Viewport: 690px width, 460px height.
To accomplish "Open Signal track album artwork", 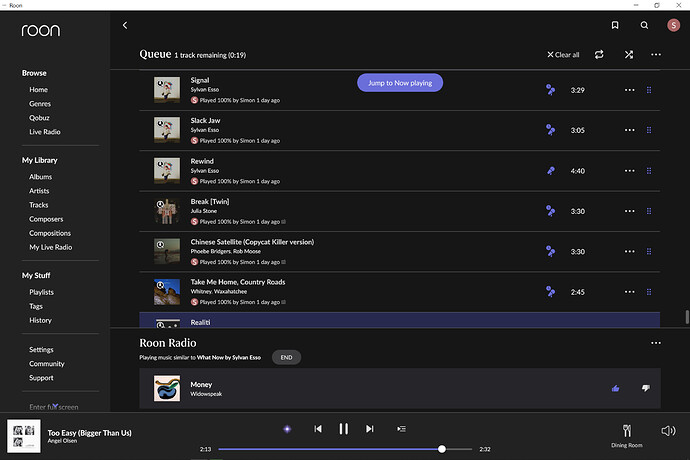I will [167, 90].
